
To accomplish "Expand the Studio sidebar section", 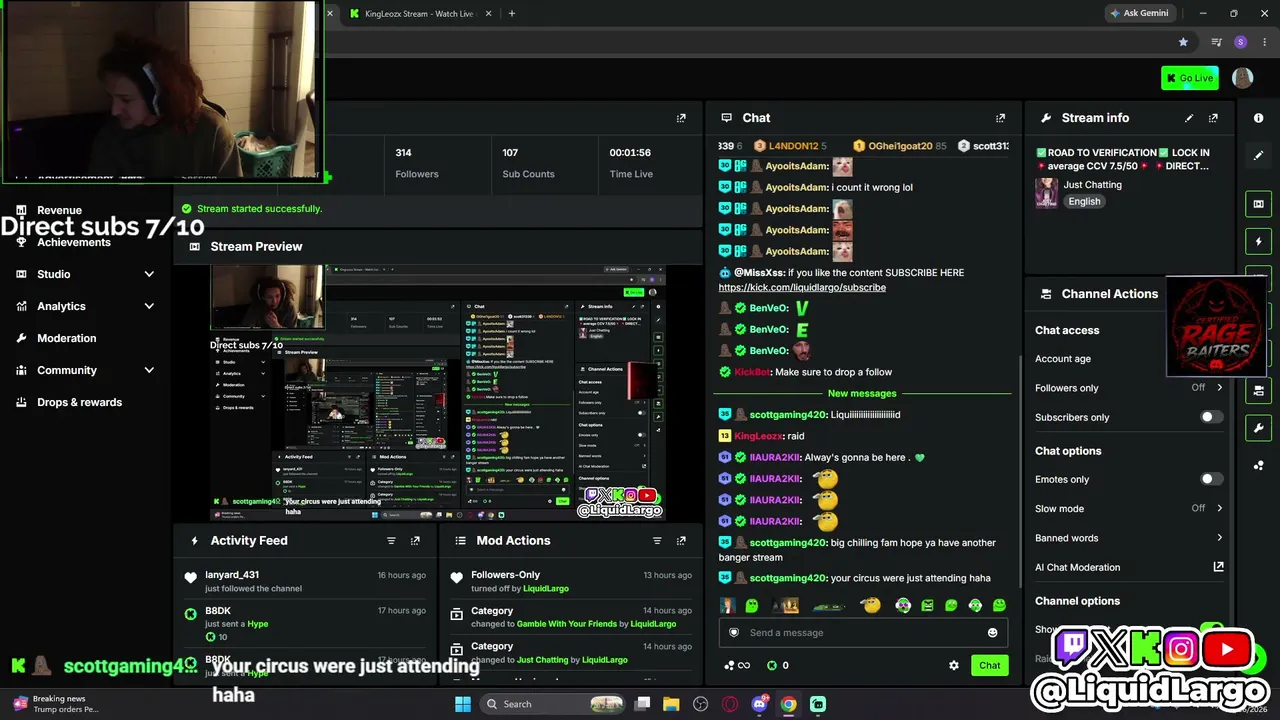I will click(x=85, y=274).
